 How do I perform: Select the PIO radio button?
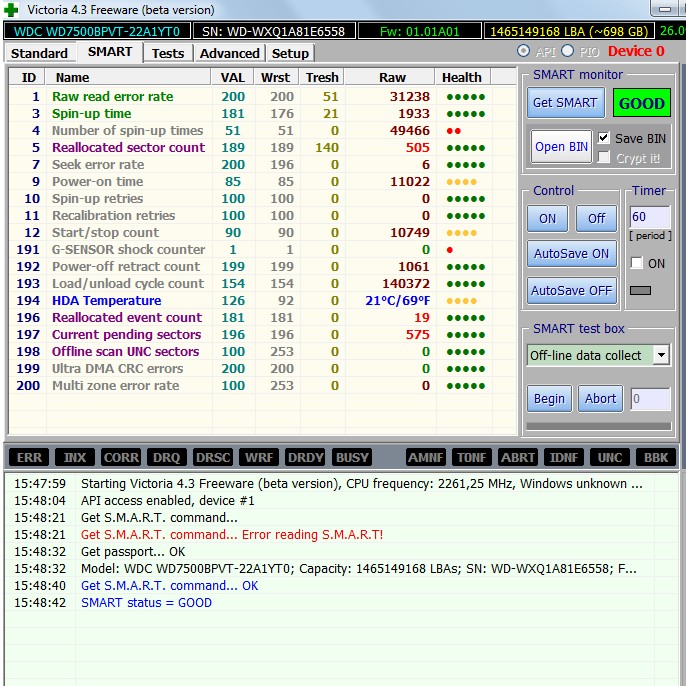[x=568, y=51]
